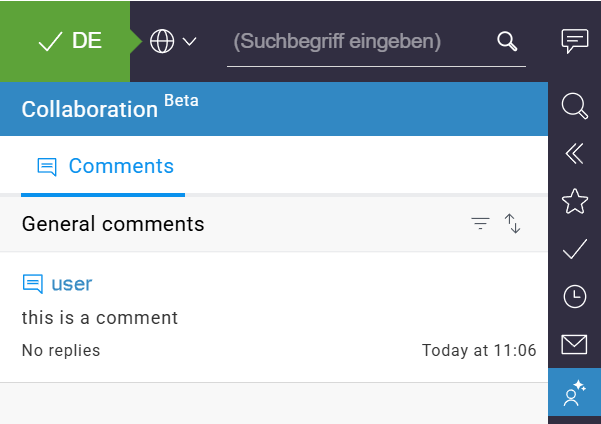
Task: Change the comment sort order using the arrows
Action: point(512,224)
